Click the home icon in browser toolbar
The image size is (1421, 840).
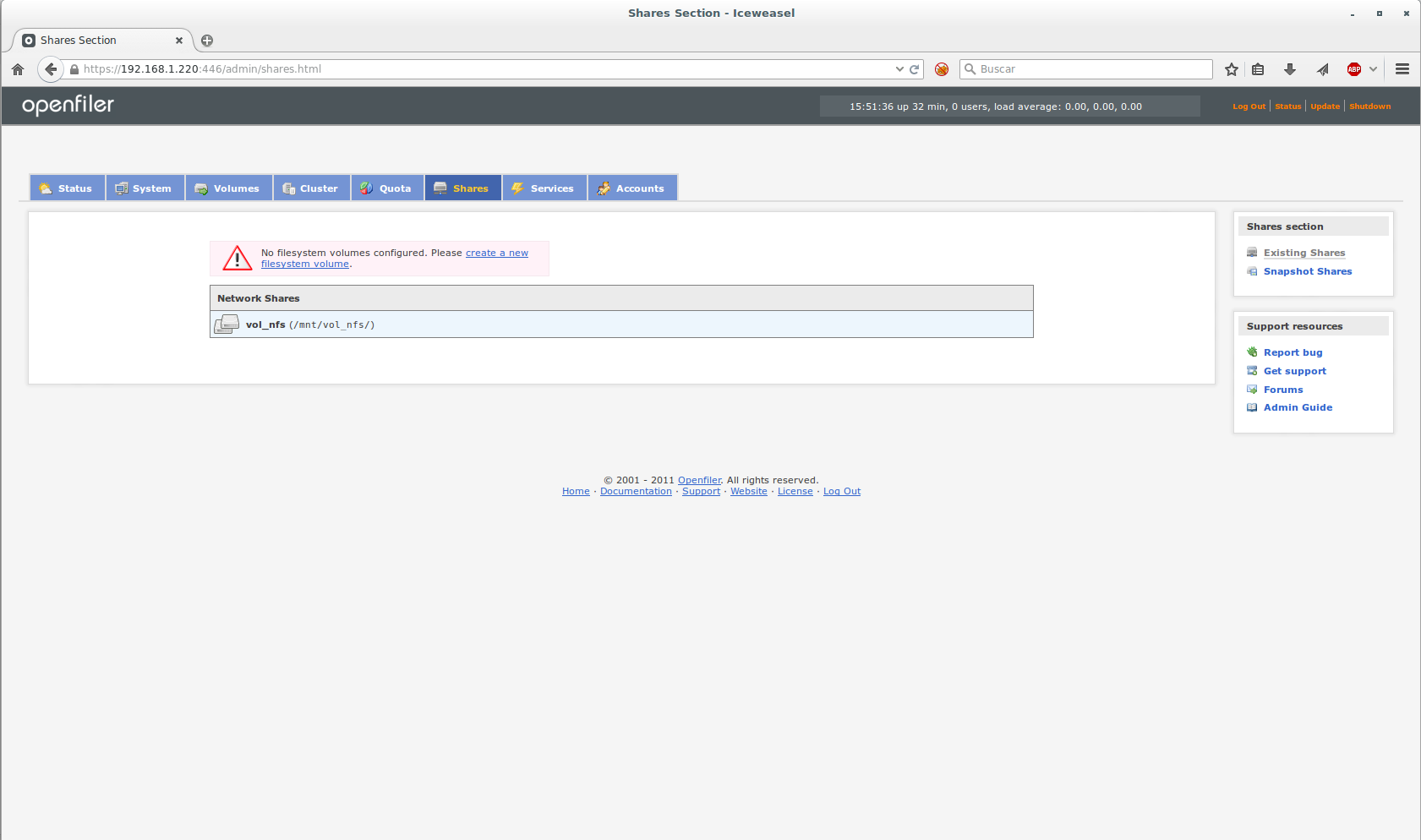pos(18,69)
